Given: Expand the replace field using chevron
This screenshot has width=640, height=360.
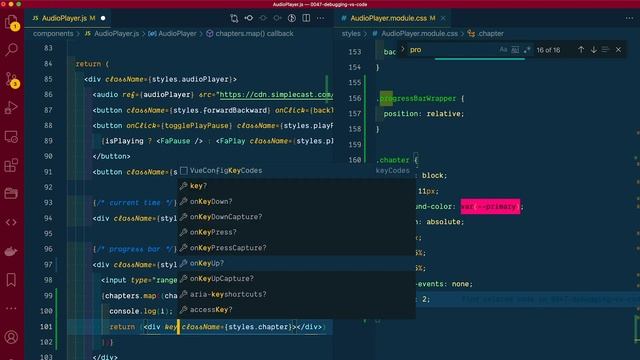Looking at the screenshot, I should (403, 49).
